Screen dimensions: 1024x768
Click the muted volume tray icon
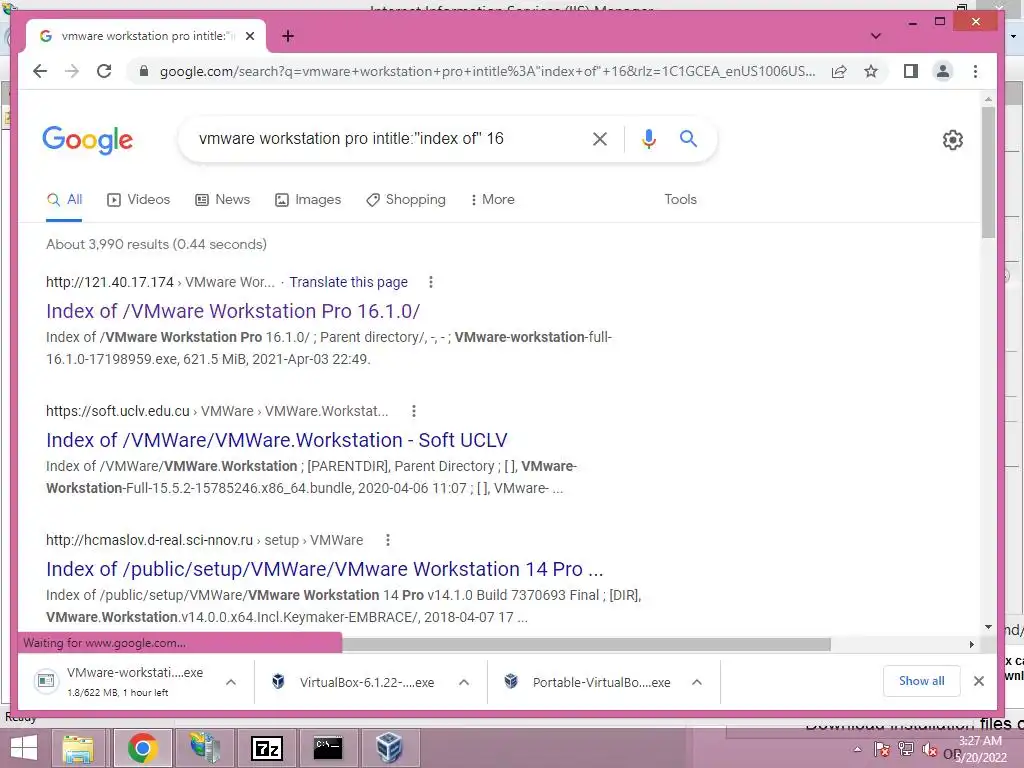pyautogui.click(x=929, y=750)
